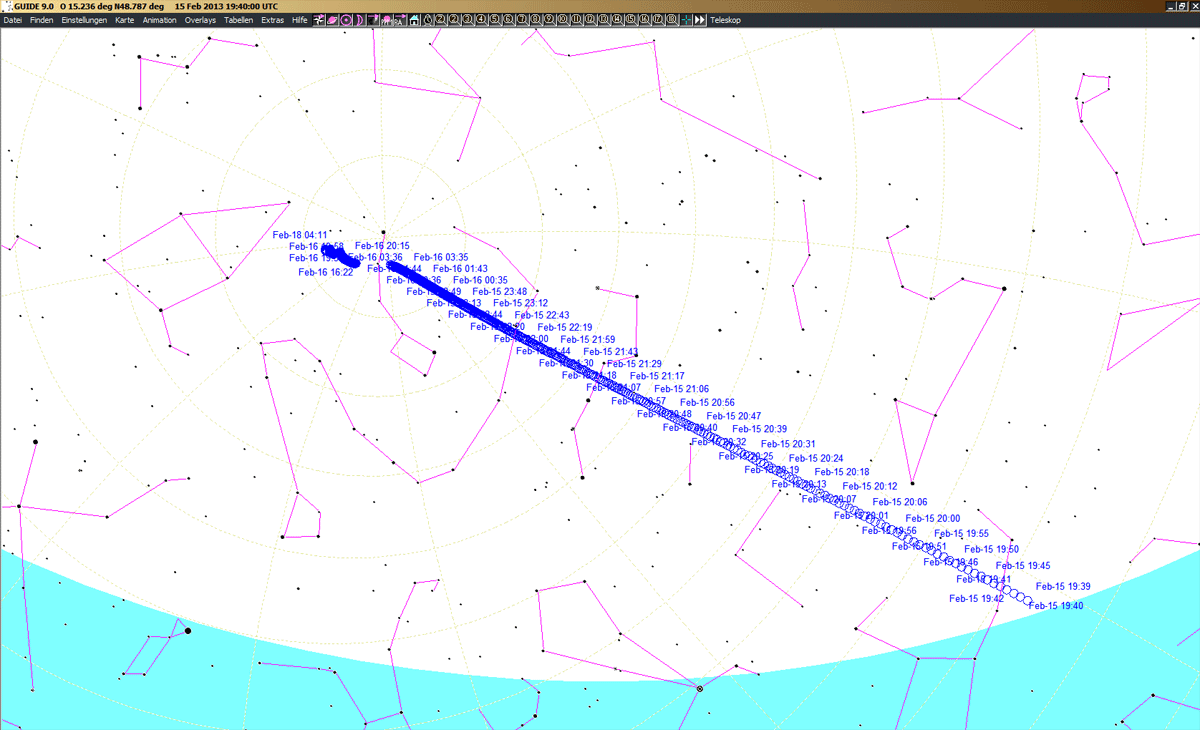Image resolution: width=1200 pixels, height=730 pixels.
Task: Open the Finden menu
Action: [x=42, y=20]
